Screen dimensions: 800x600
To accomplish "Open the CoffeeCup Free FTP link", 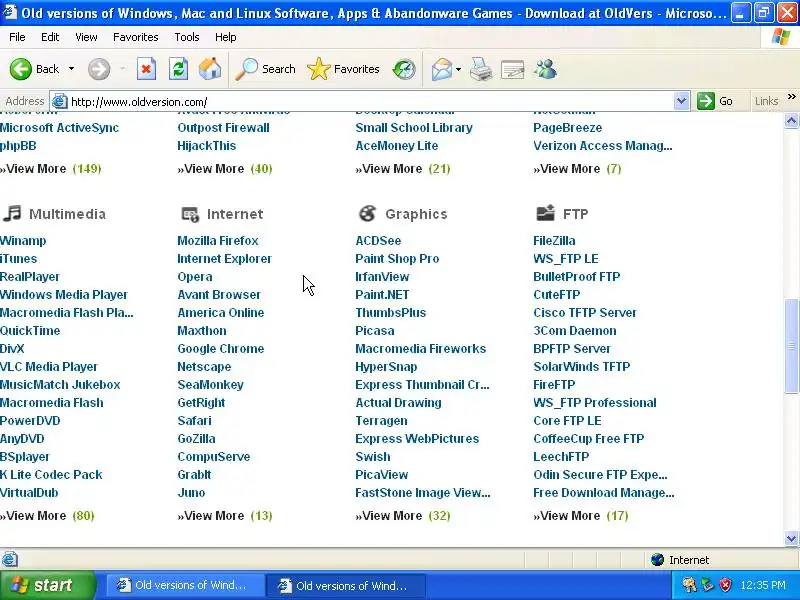I will pyautogui.click(x=589, y=438).
